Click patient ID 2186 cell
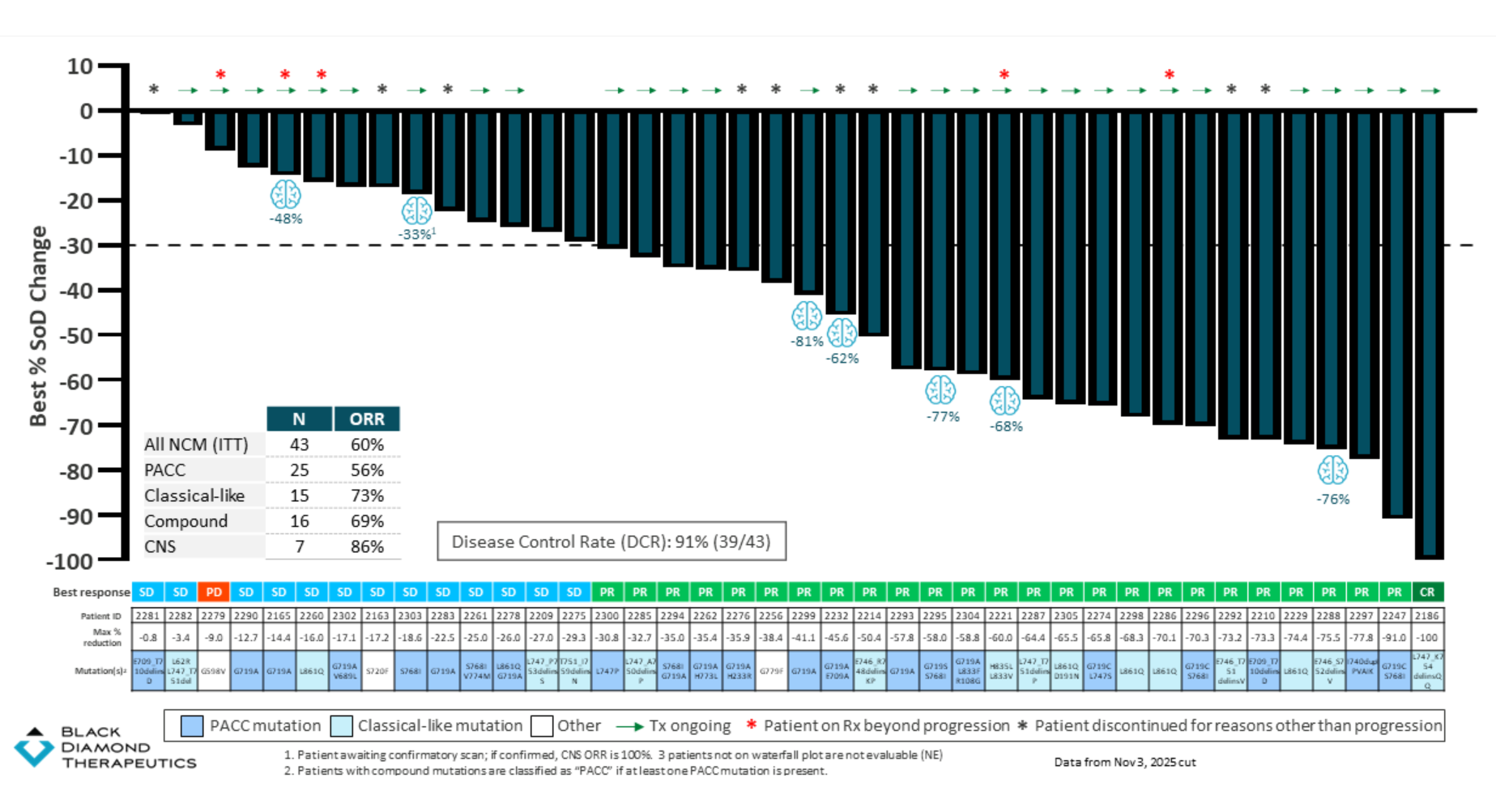The height and width of the screenshot is (812, 1496). 1427,615
